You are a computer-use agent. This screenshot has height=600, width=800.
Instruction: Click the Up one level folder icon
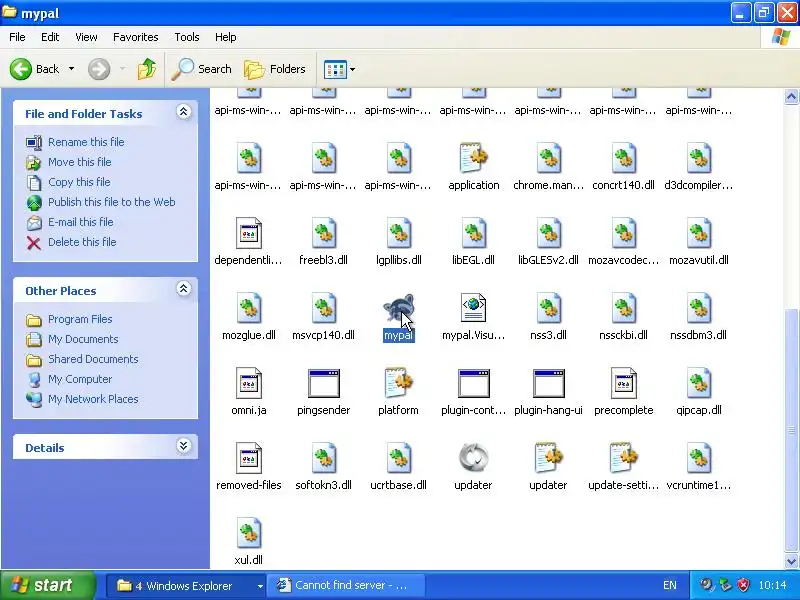(147, 69)
